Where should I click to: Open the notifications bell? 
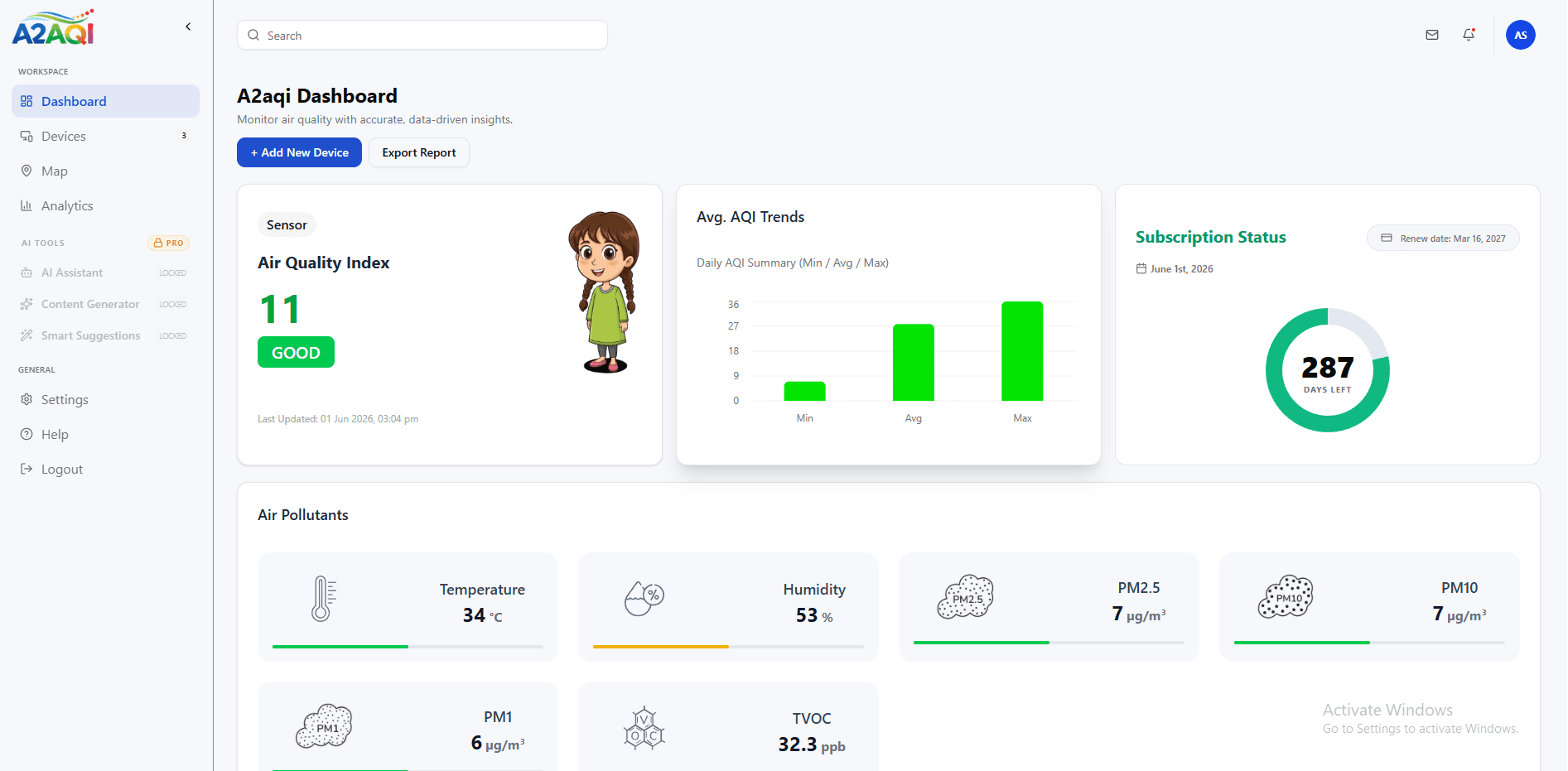[x=1469, y=35]
